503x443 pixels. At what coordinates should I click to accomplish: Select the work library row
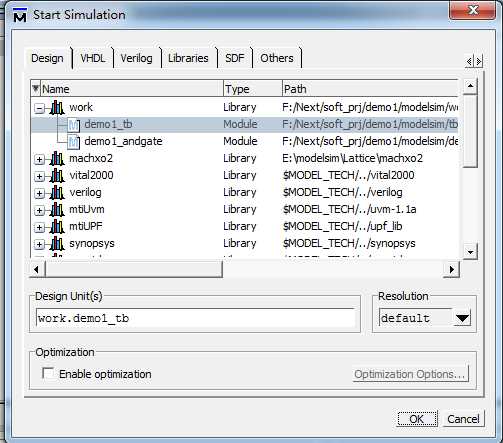245,108
